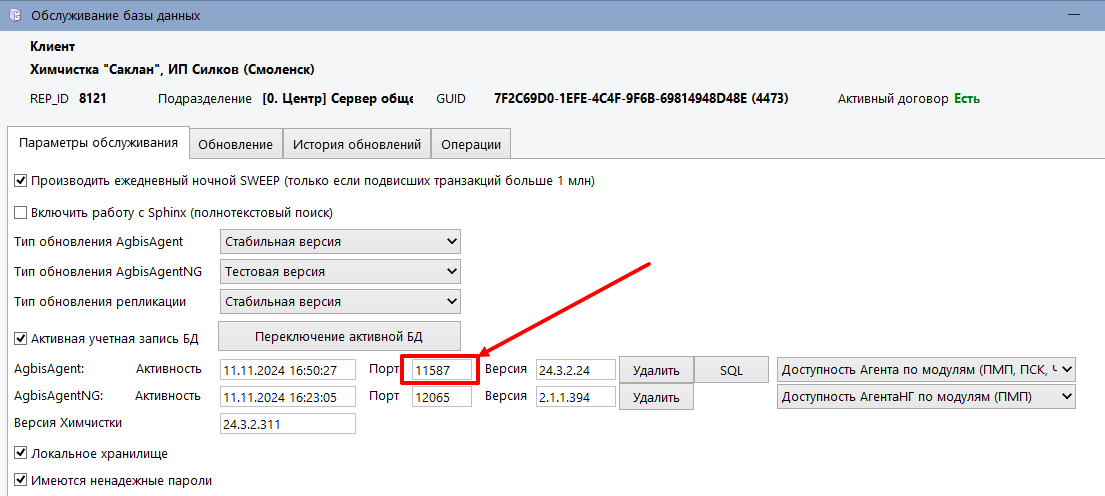Screen dimensions: 1105x496
Task: Click the subdivision '[0. Центр] Сервер' text
Action: coord(338,99)
